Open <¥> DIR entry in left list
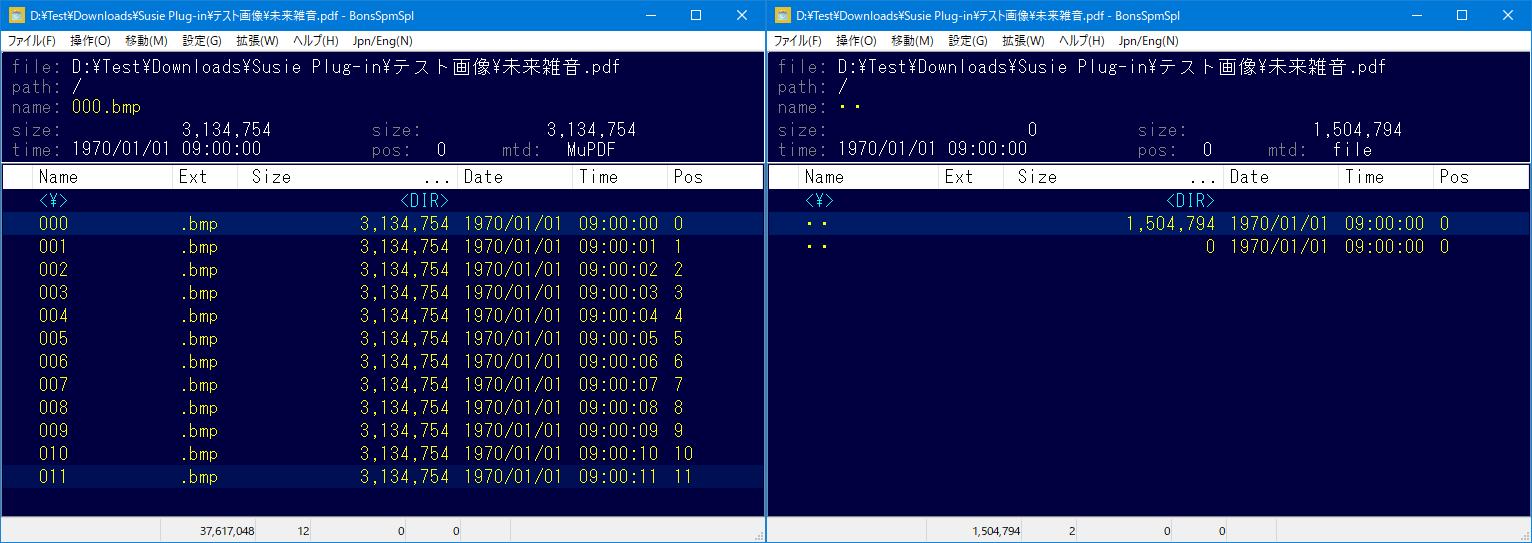The height and width of the screenshot is (543, 1532). [54, 201]
